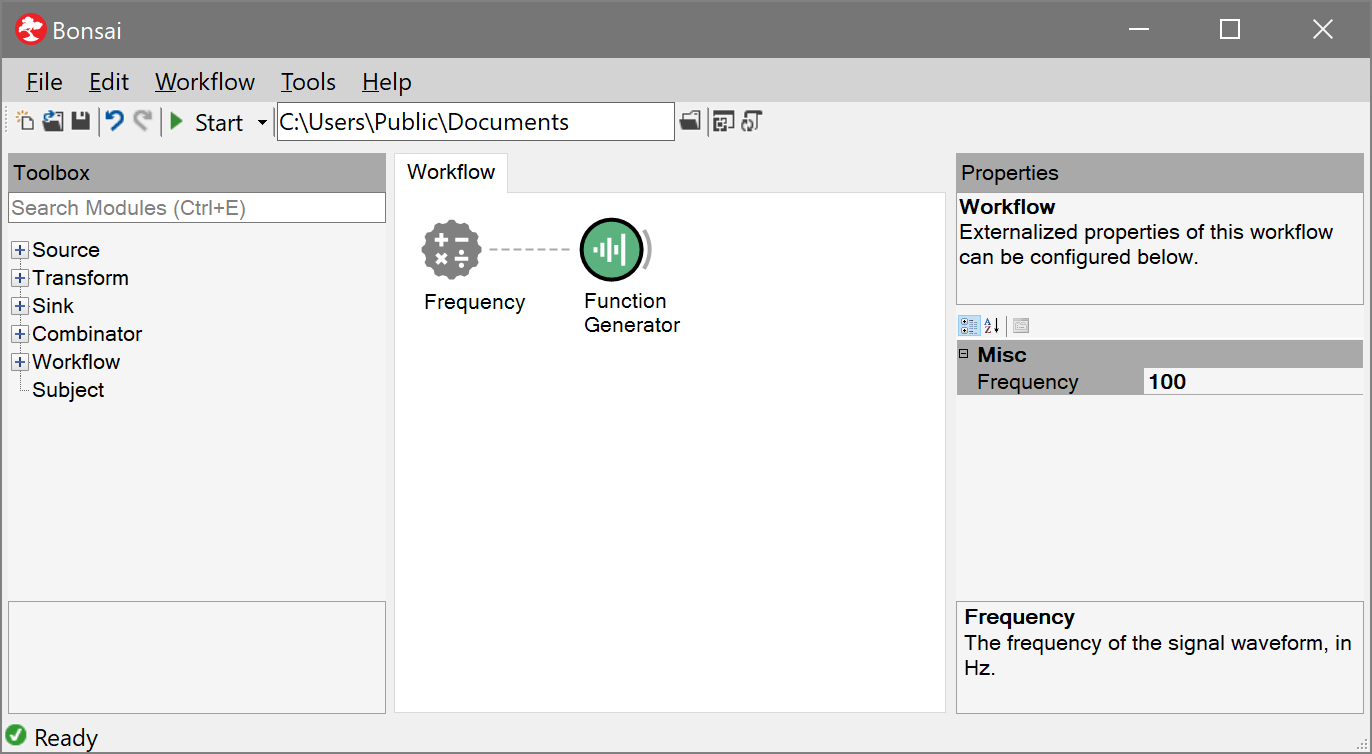1372x754 pixels.
Task: Open the Help menu
Action: click(387, 82)
